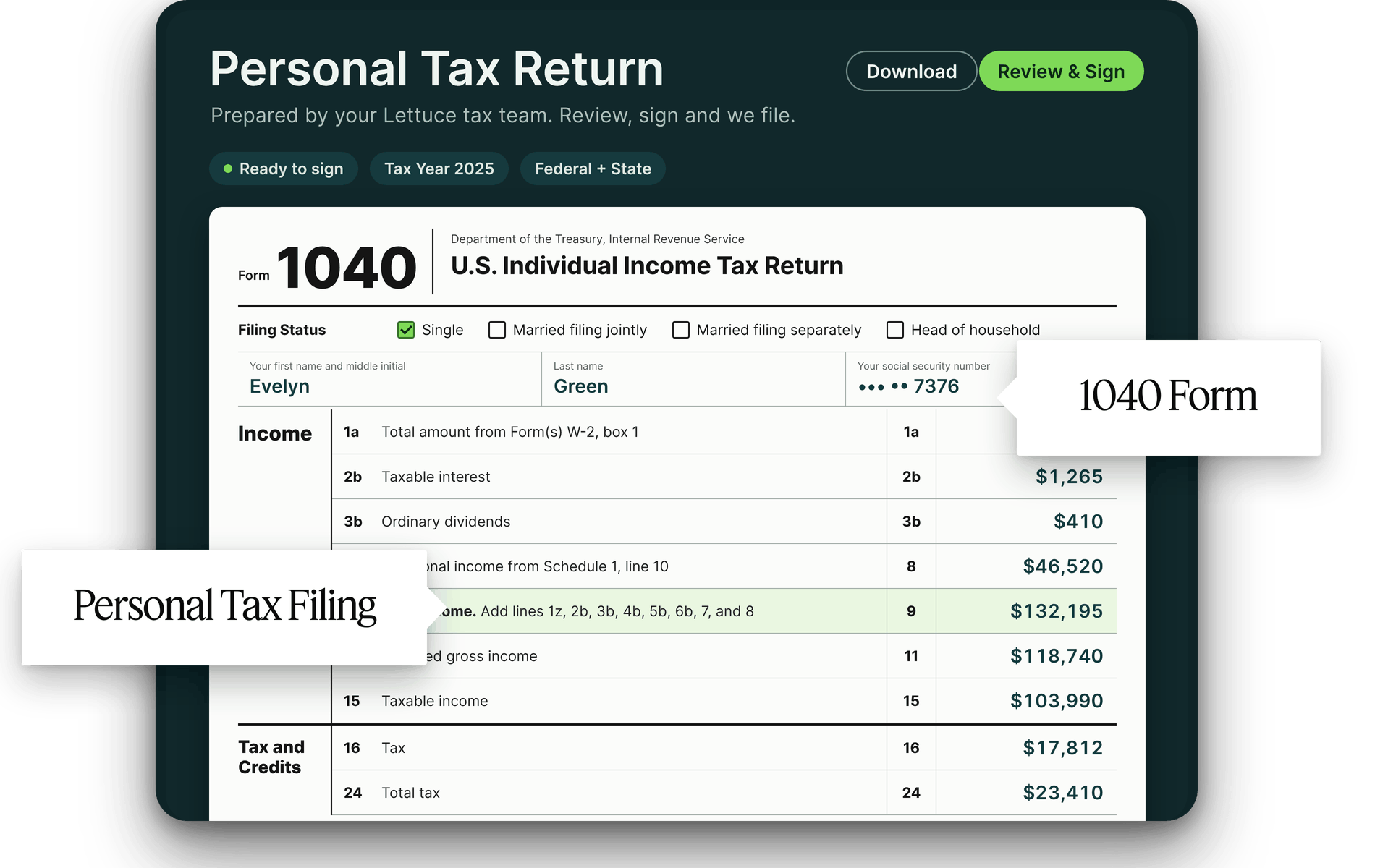The image size is (1375, 868).
Task: Click the 'Taxable income' row label
Action: pos(435,701)
